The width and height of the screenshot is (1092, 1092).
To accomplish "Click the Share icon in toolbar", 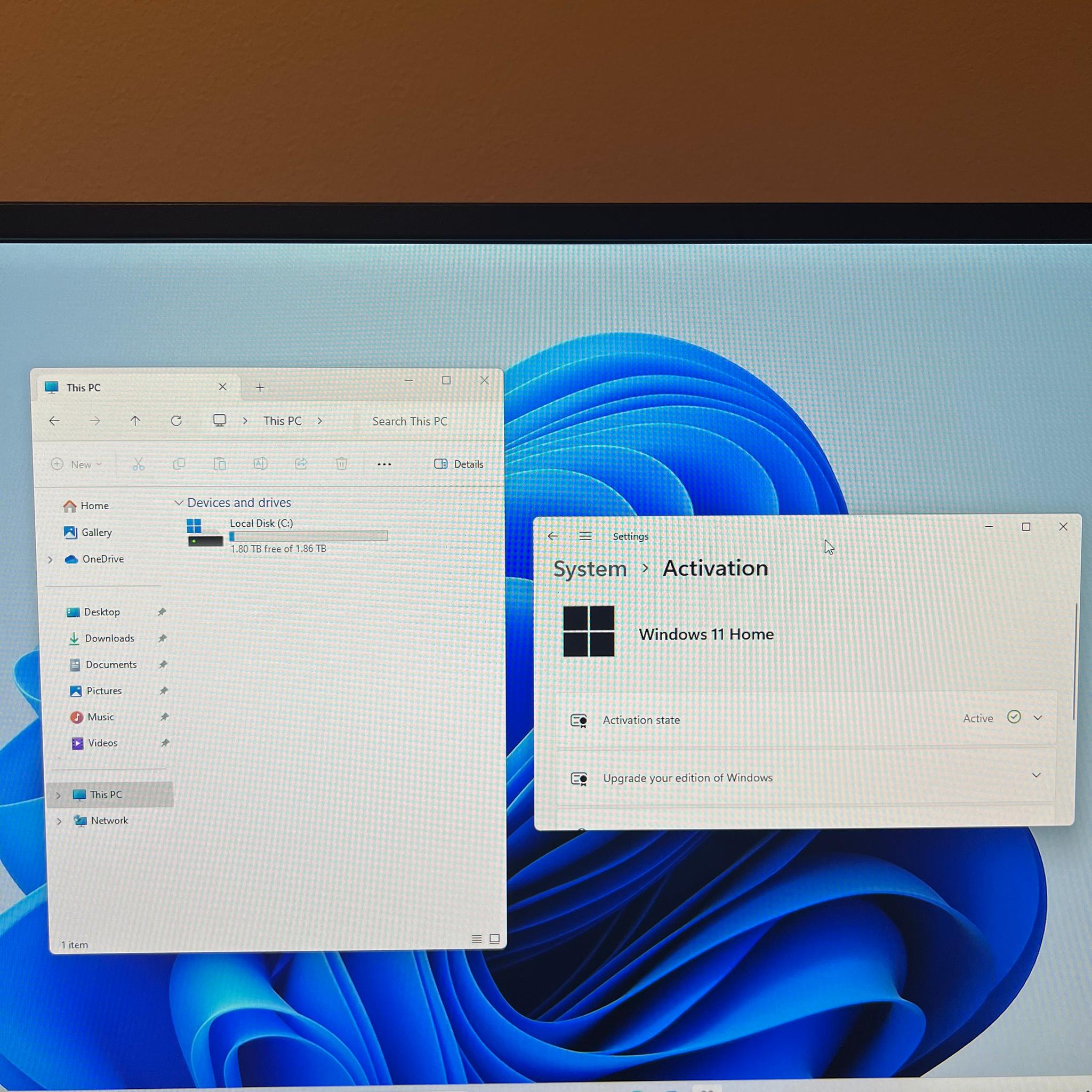I will 301,464.
